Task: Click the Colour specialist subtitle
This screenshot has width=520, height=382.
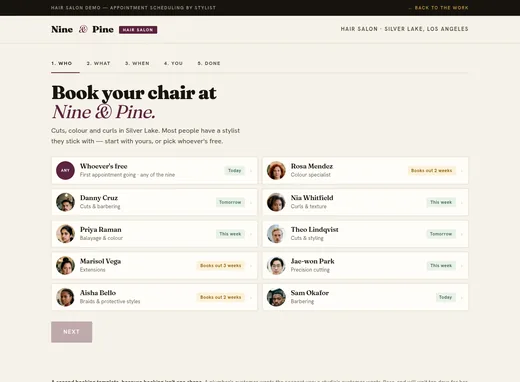Action: point(310,175)
